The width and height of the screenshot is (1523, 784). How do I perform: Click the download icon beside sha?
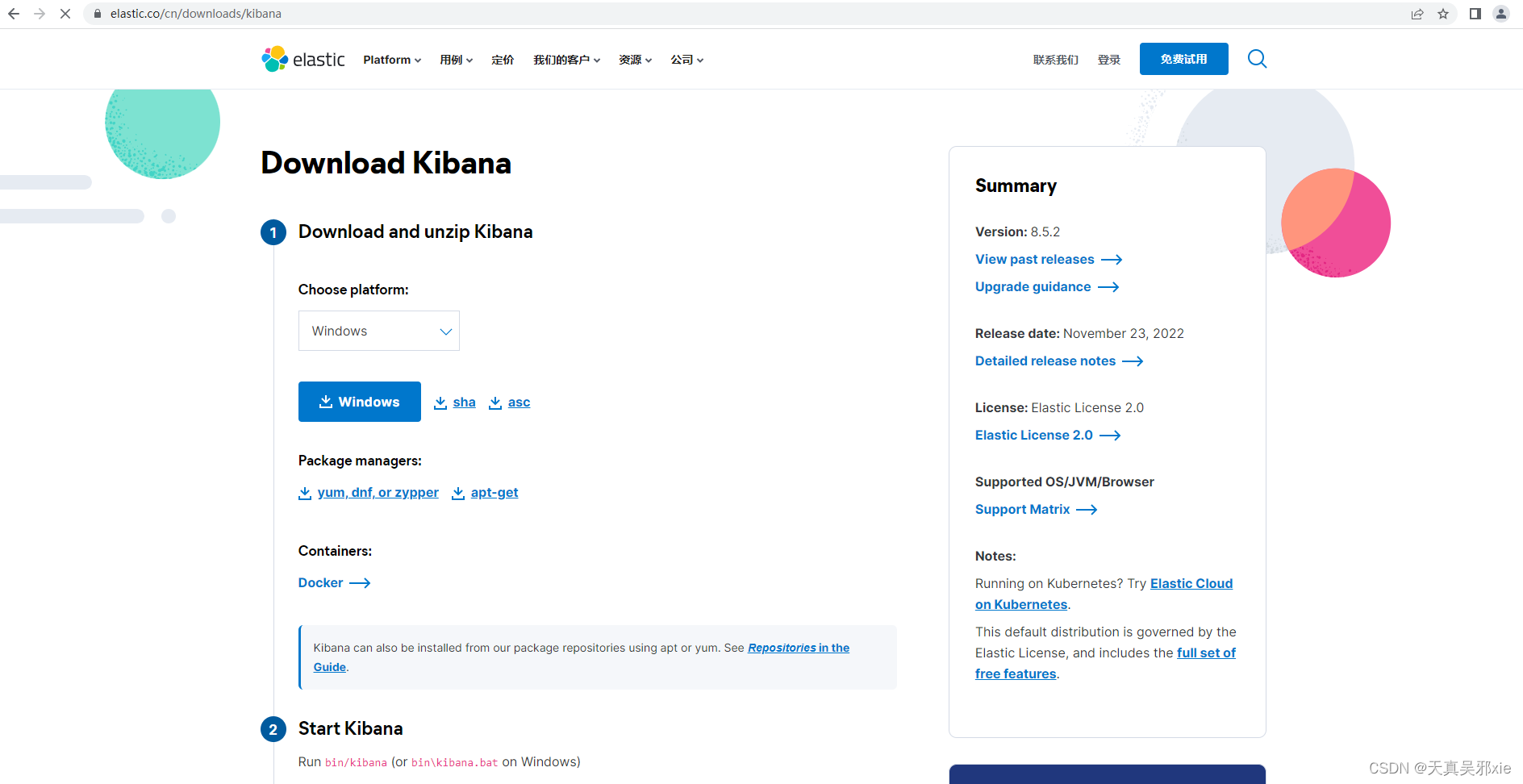click(440, 402)
